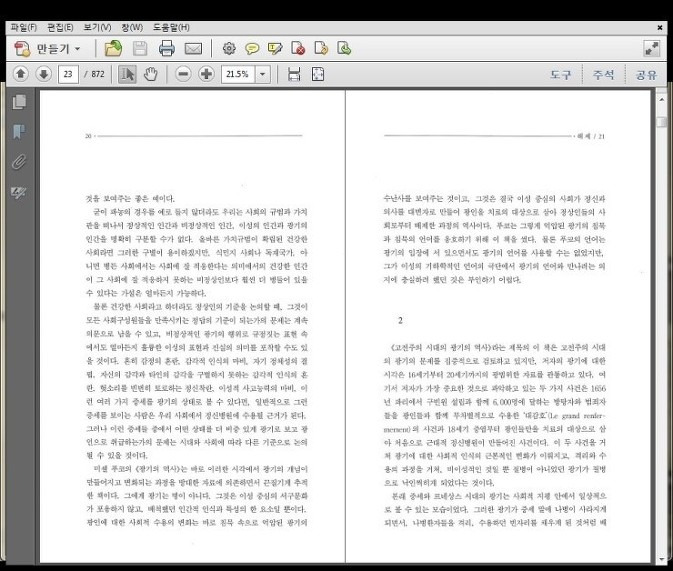The height and width of the screenshot is (571, 673).
Task: Zoom out with the minus button
Action: [x=183, y=74]
